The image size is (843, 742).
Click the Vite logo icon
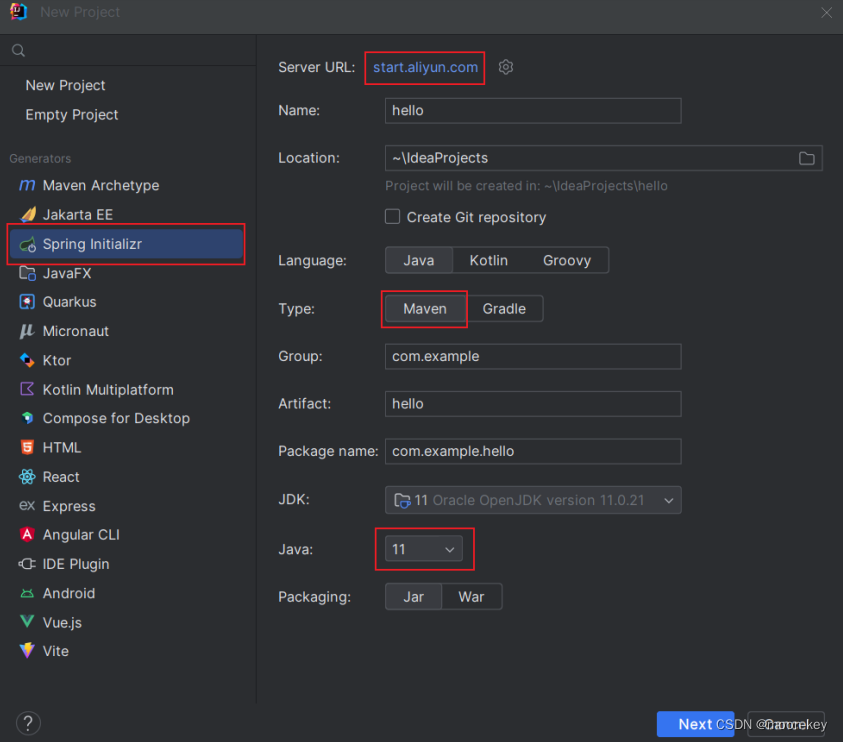[x=27, y=651]
